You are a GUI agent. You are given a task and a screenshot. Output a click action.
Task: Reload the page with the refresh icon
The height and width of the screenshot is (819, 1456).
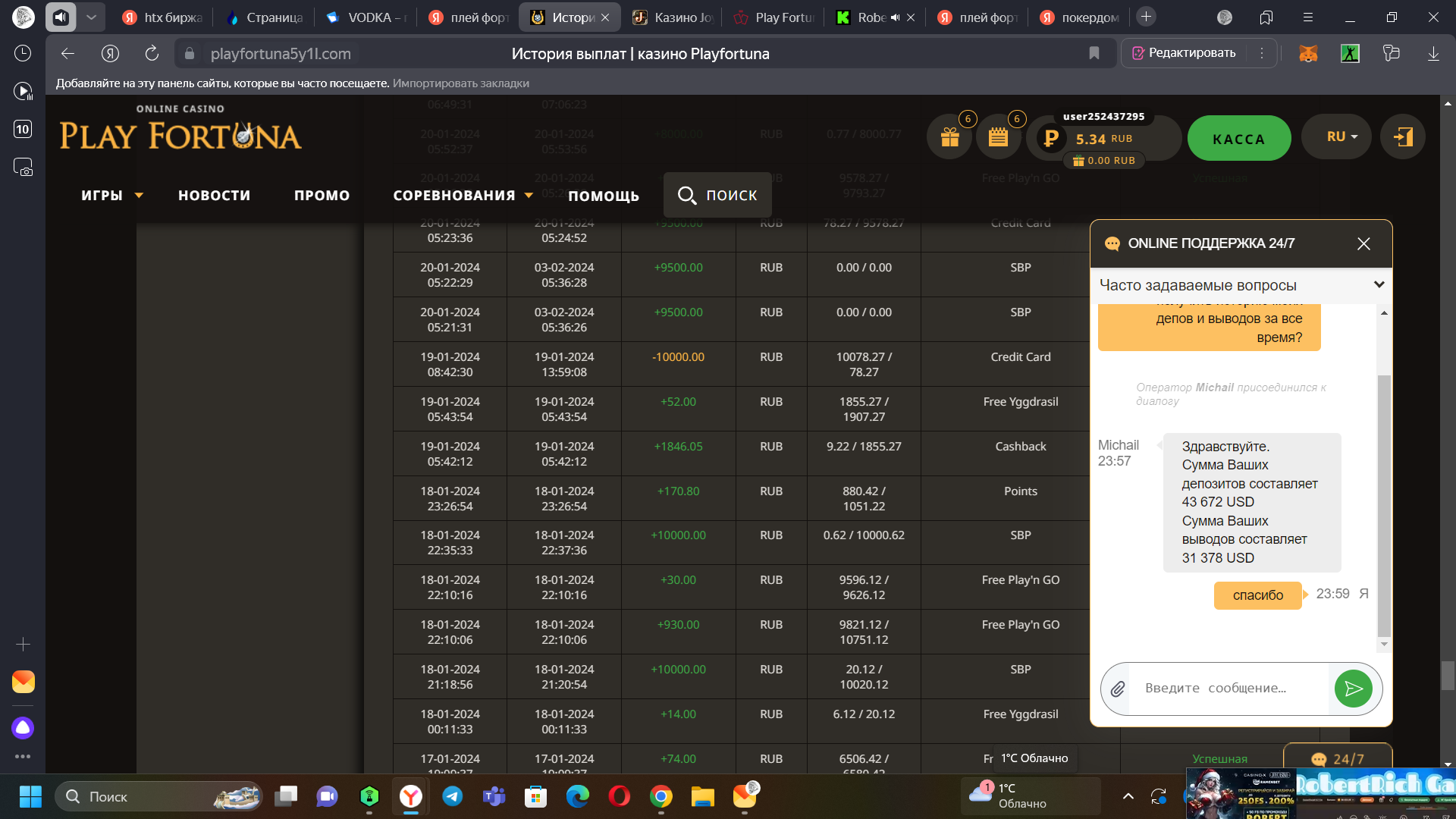tap(152, 53)
